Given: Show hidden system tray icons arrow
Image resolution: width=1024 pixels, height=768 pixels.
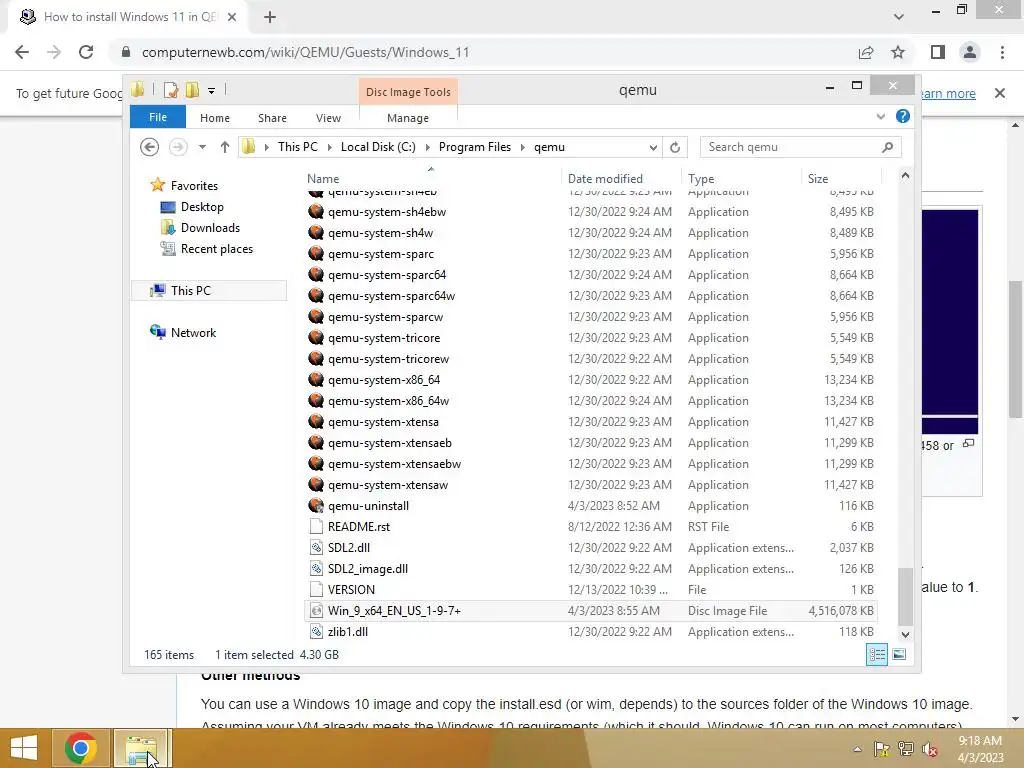Looking at the screenshot, I should tap(857, 749).
